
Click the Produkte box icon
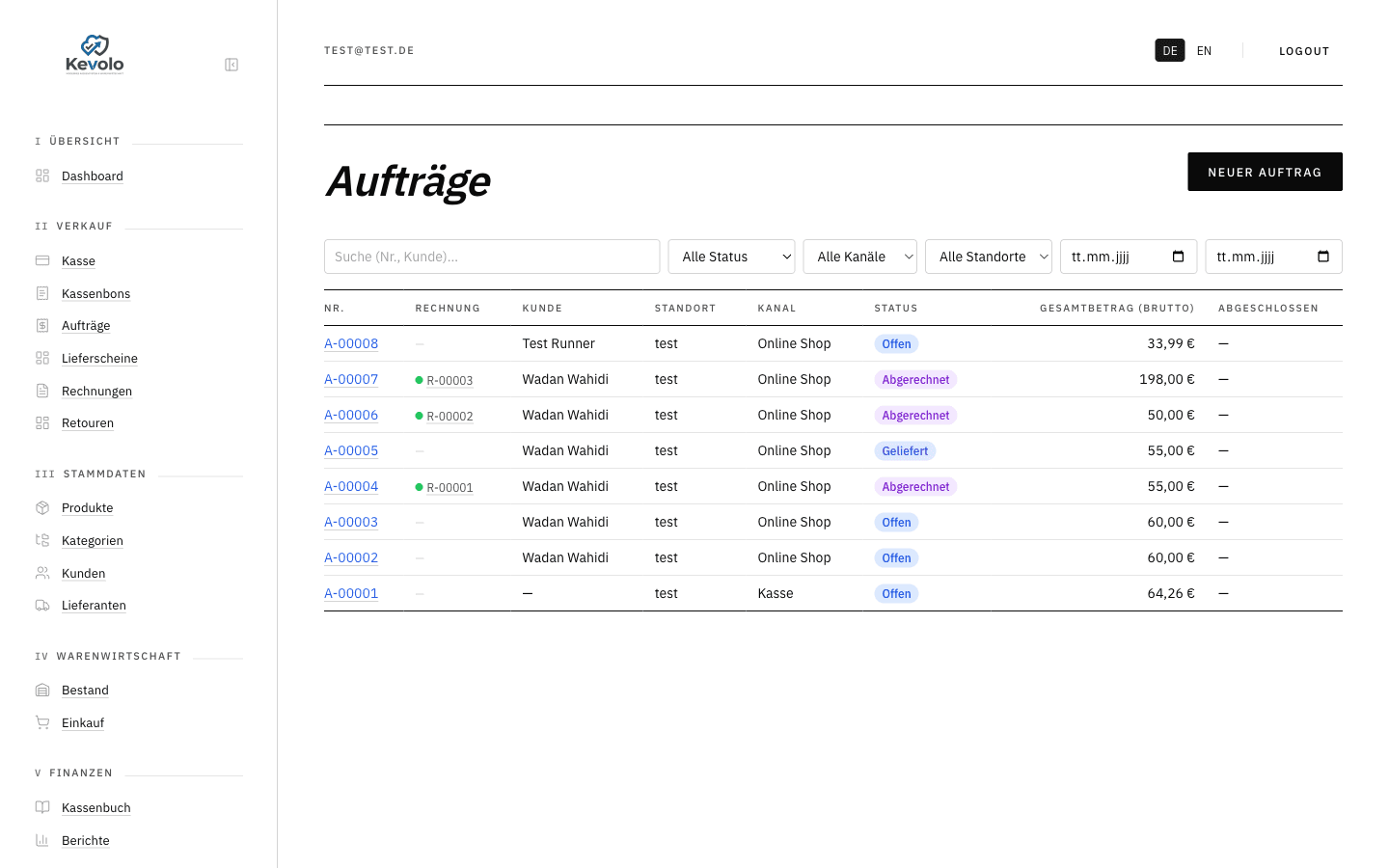[x=42, y=507]
